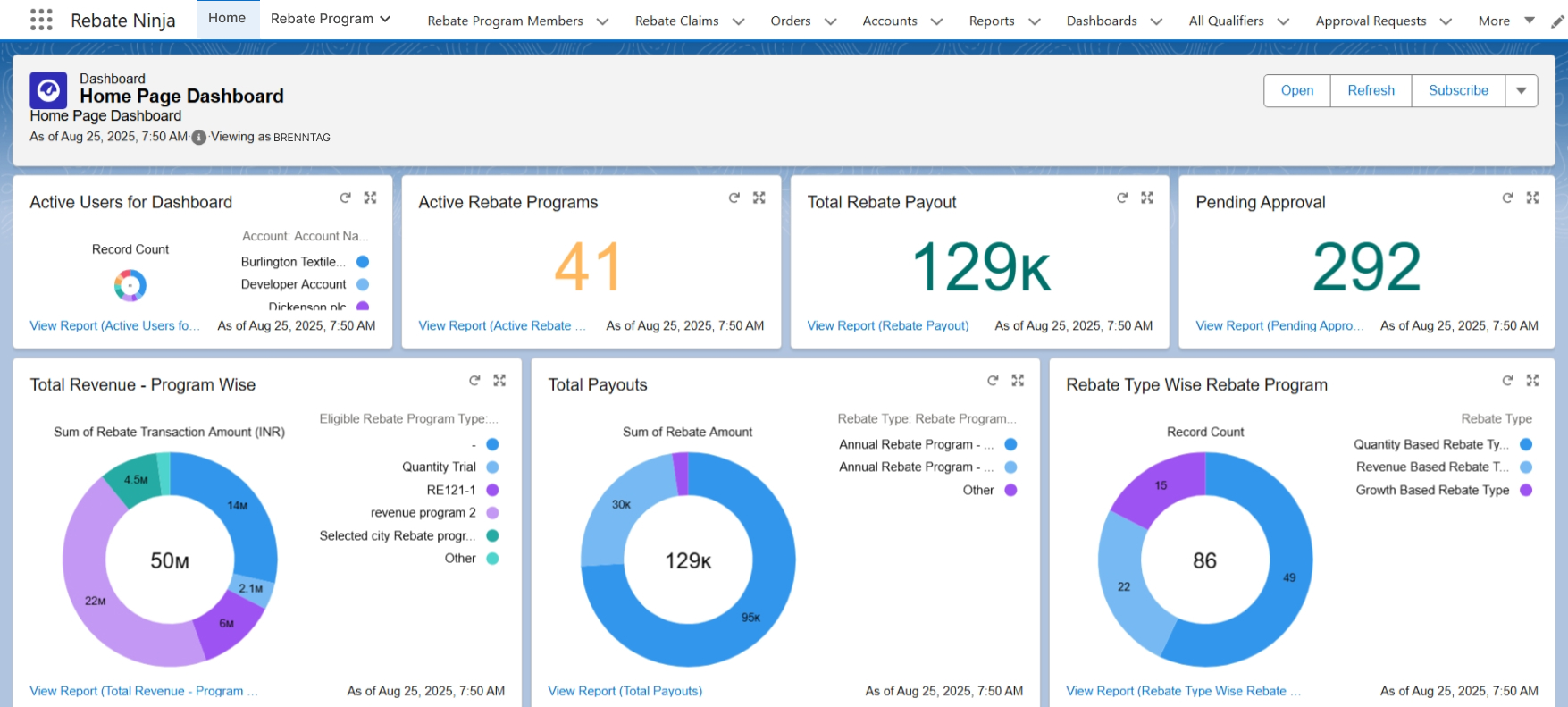The image size is (1568, 707).
Task: Open the Rebate Claims dropdown chevron
Action: tap(738, 21)
